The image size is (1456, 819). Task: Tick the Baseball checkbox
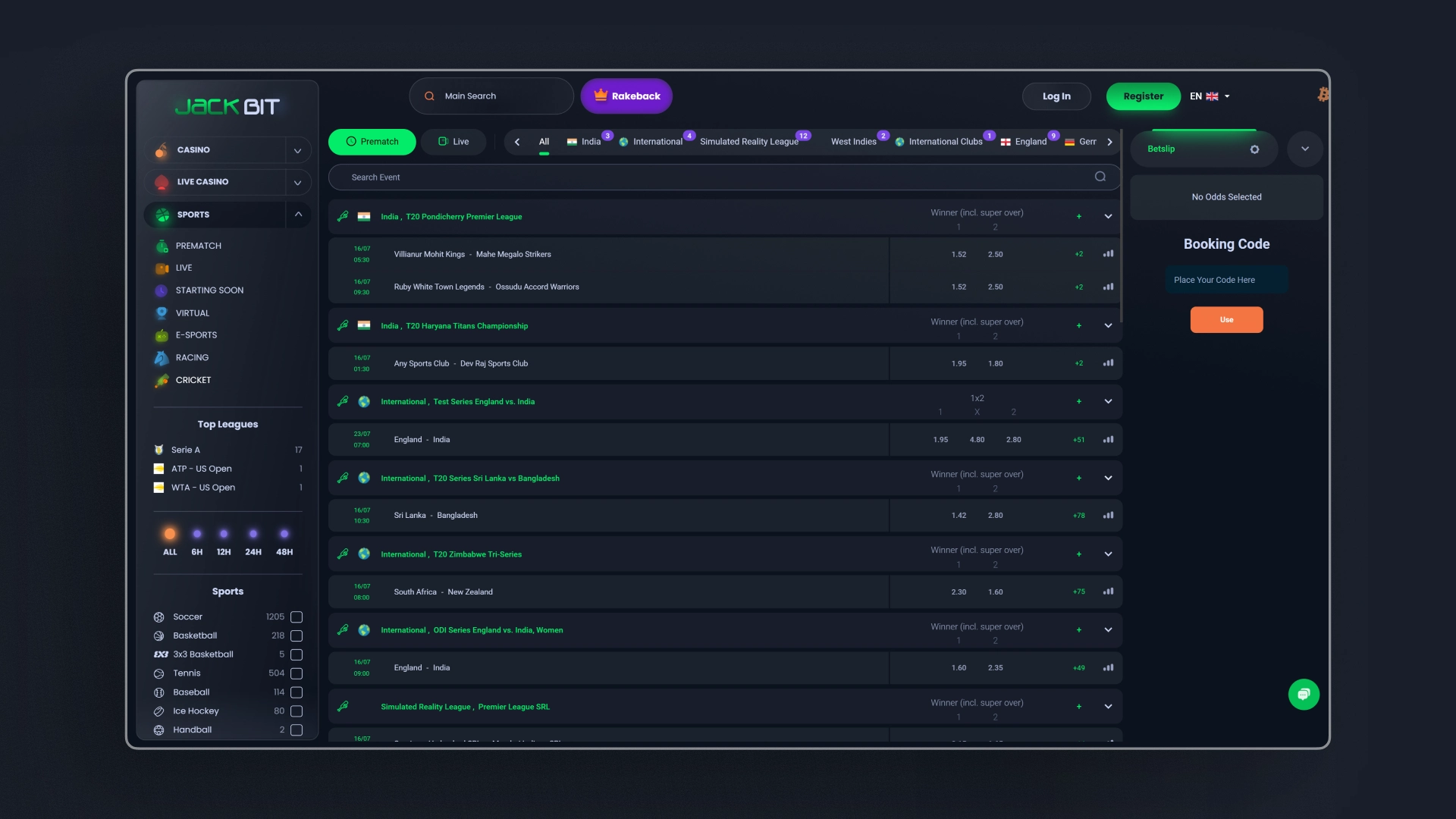pos(297,692)
